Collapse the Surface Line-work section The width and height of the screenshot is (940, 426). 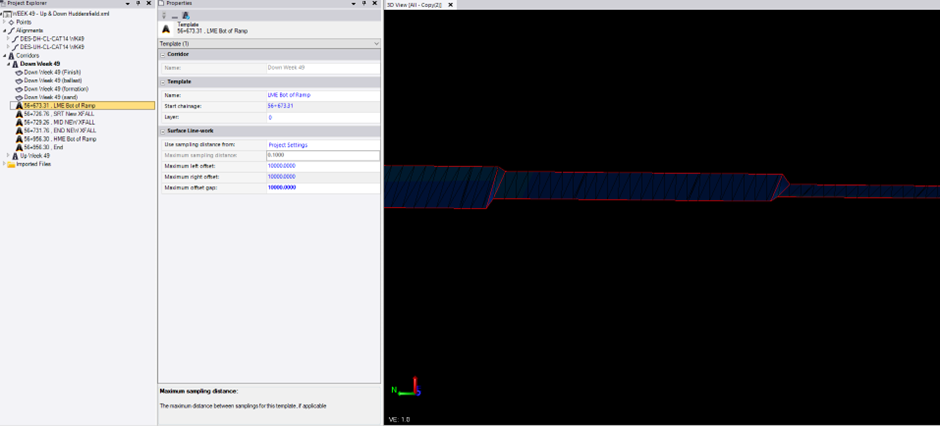pos(162,131)
